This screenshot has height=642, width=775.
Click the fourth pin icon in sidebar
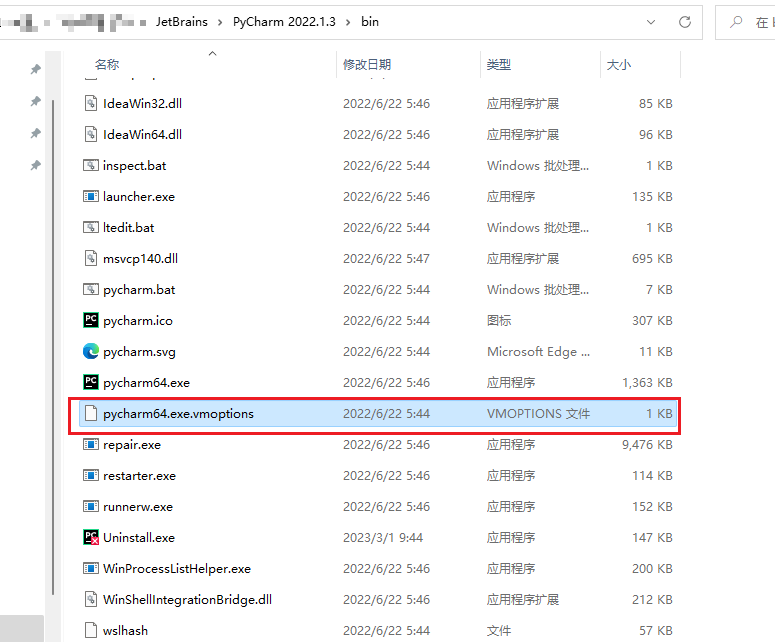[x=35, y=165]
